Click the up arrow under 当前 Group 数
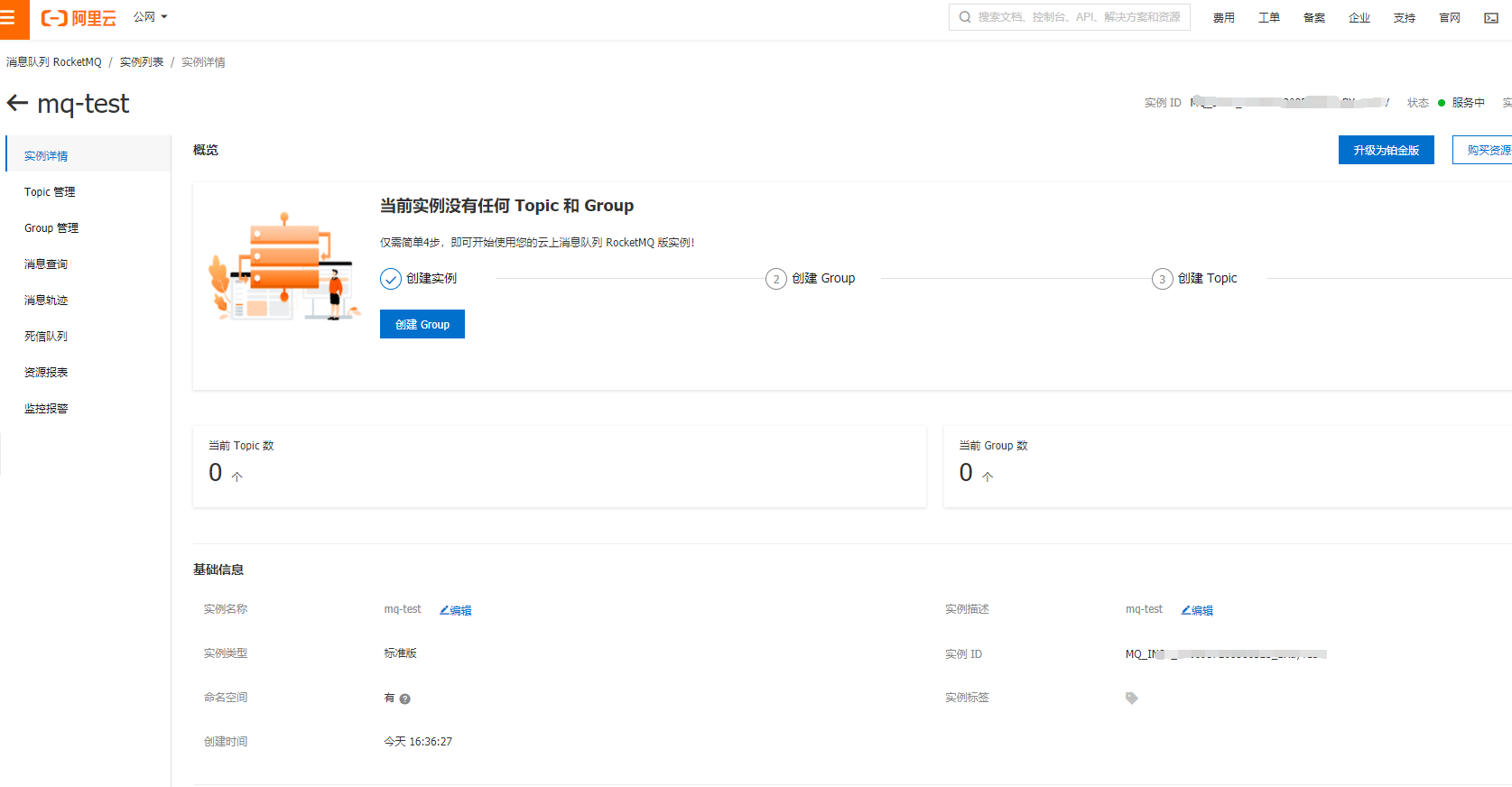Image resolution: width=1512 pixels, height=787 pixels. tap(988, 477)
